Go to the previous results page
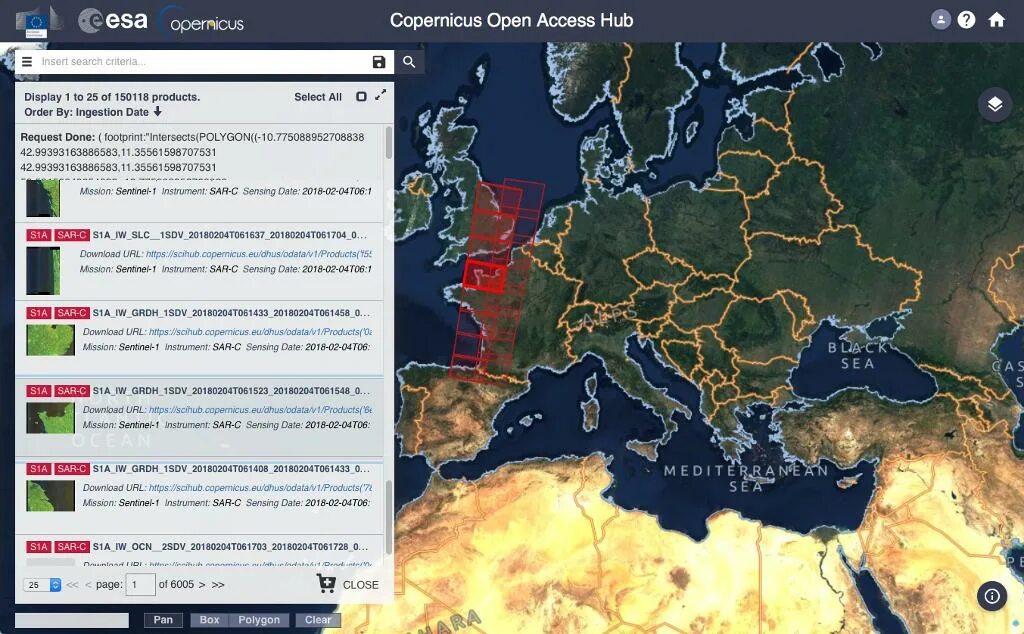Image resolution: width=1024 pixels, height=634 pixels. tap(88, 584)
